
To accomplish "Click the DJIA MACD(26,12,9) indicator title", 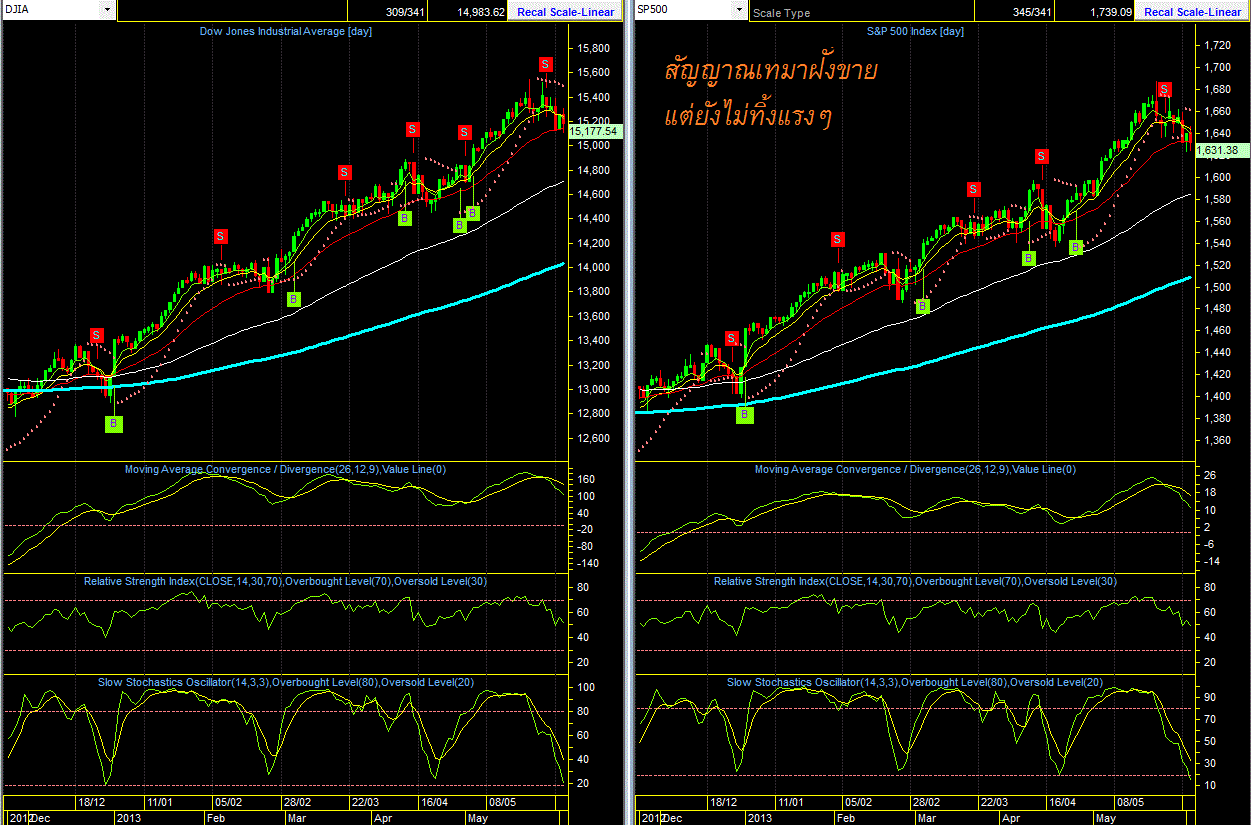I will click(x=285, y=469).
